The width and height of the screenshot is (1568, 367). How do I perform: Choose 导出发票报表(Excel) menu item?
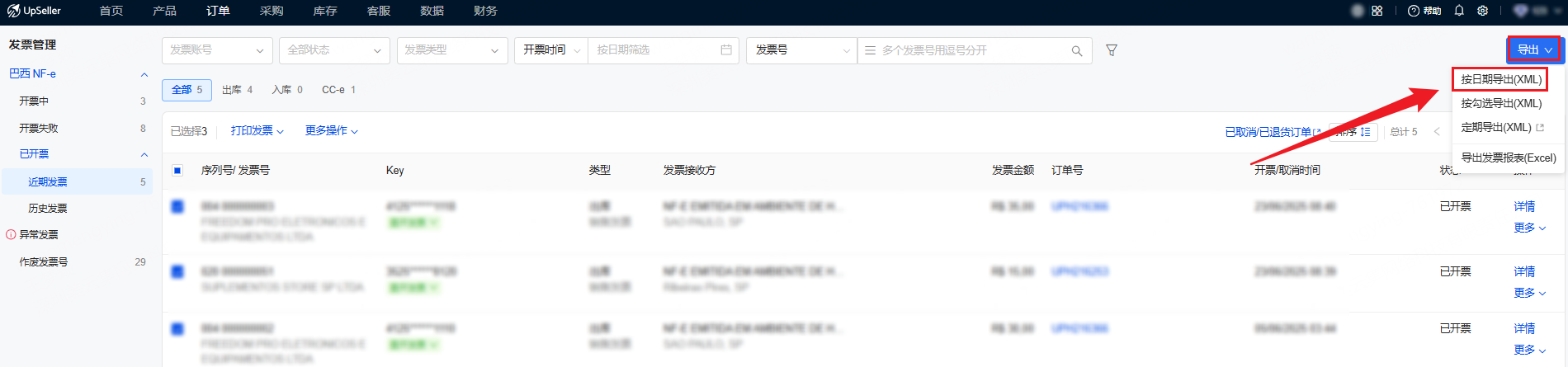1509,158
